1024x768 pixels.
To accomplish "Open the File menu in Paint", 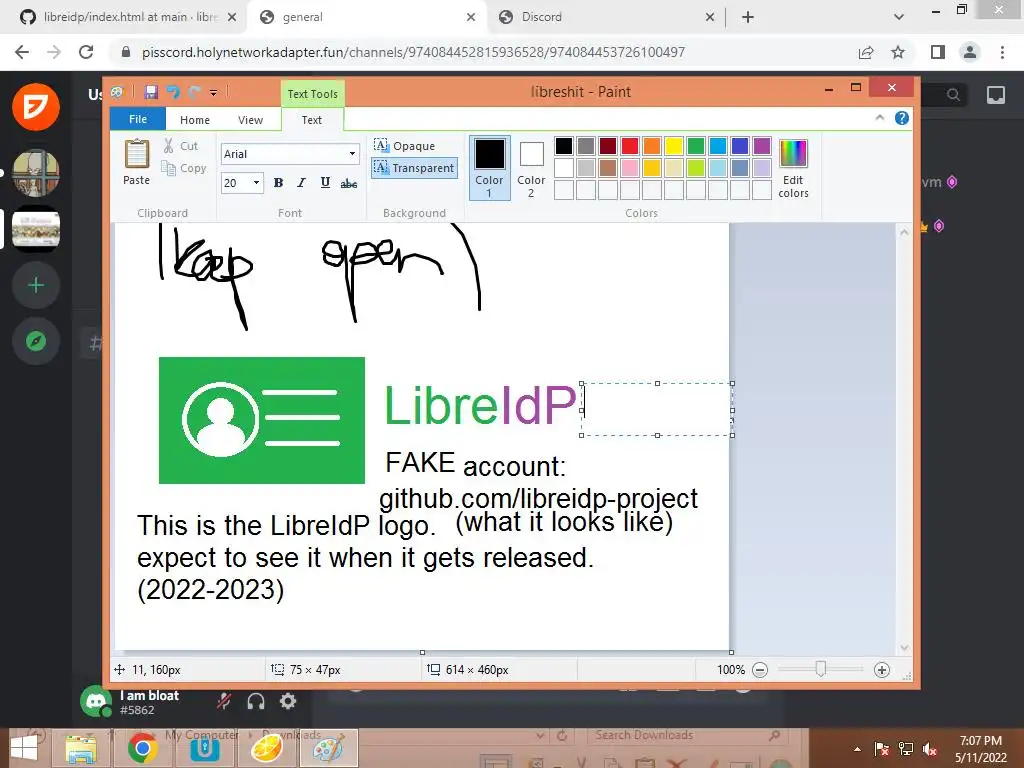I will (138, 119).
